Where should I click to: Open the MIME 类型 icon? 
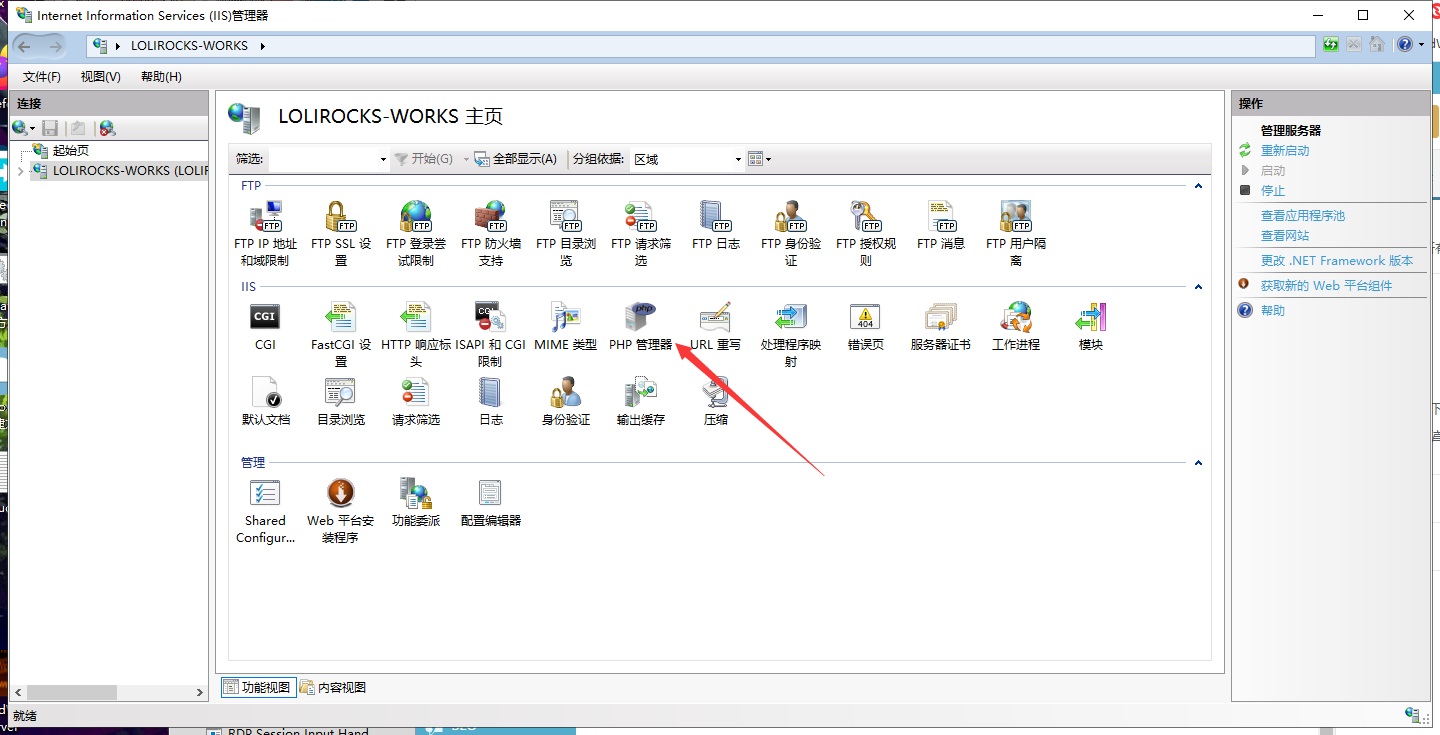pos(566,326)
